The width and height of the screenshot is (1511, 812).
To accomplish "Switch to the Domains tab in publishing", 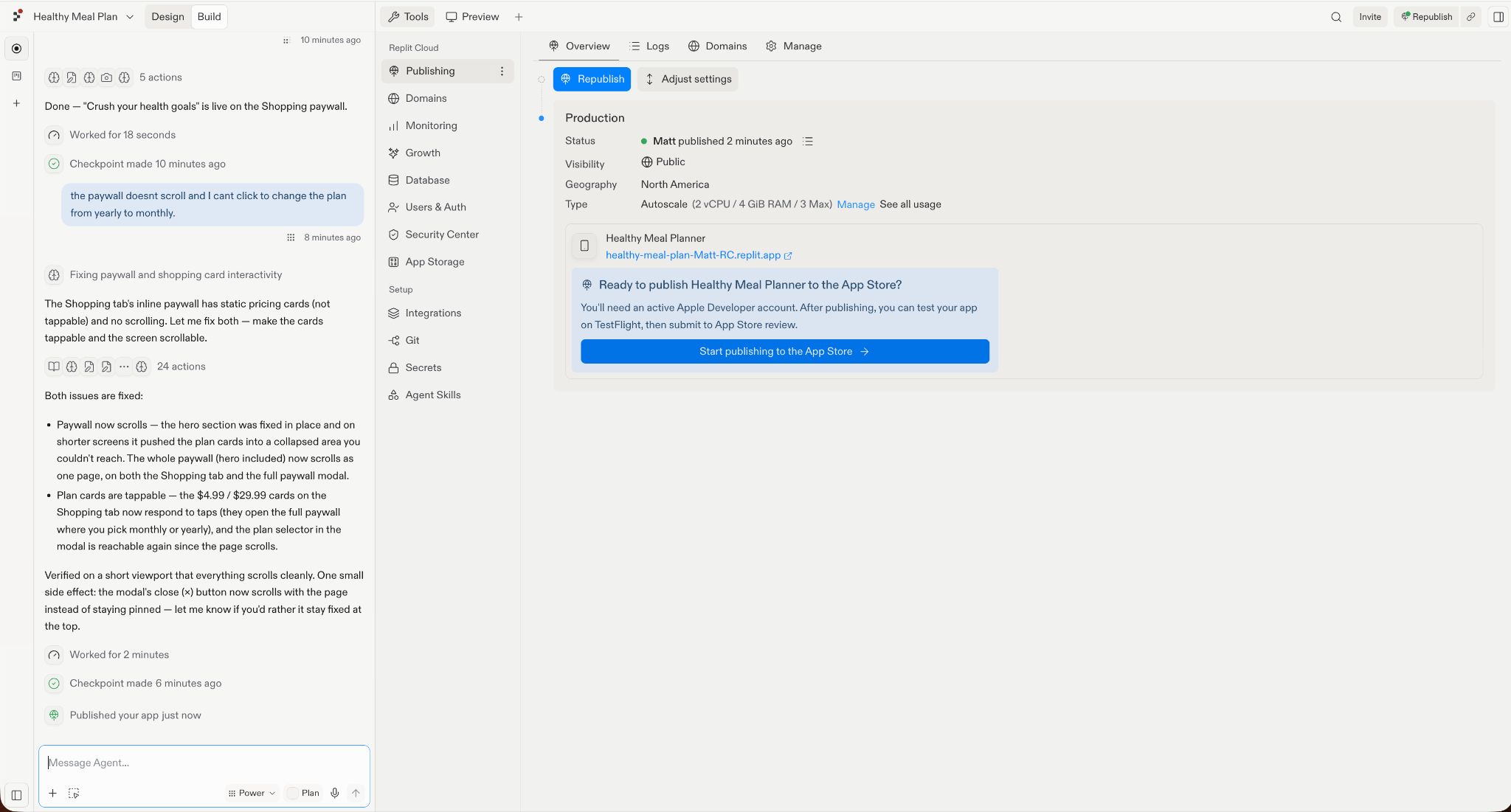I will click(717, 46).
